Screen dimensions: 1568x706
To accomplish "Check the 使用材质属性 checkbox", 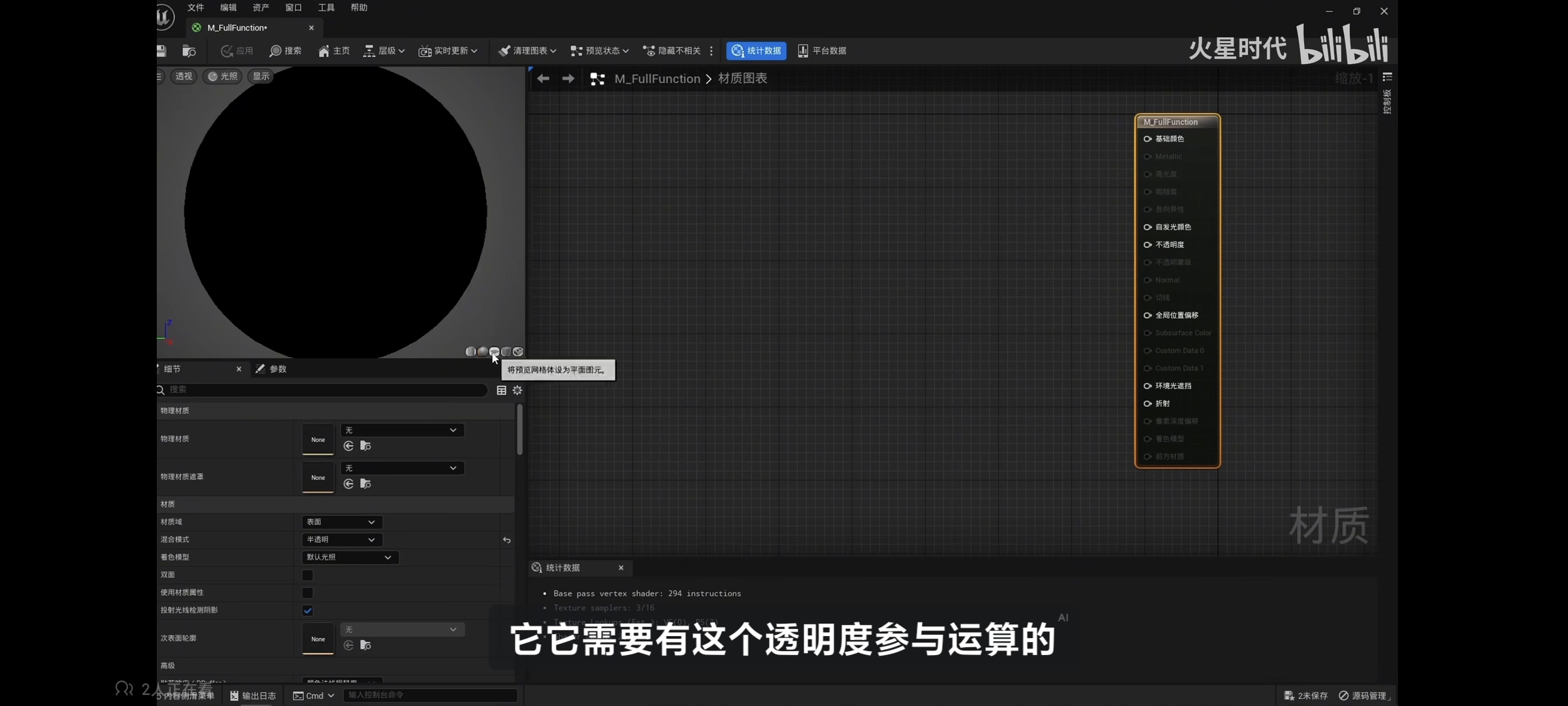I will 308,593.
